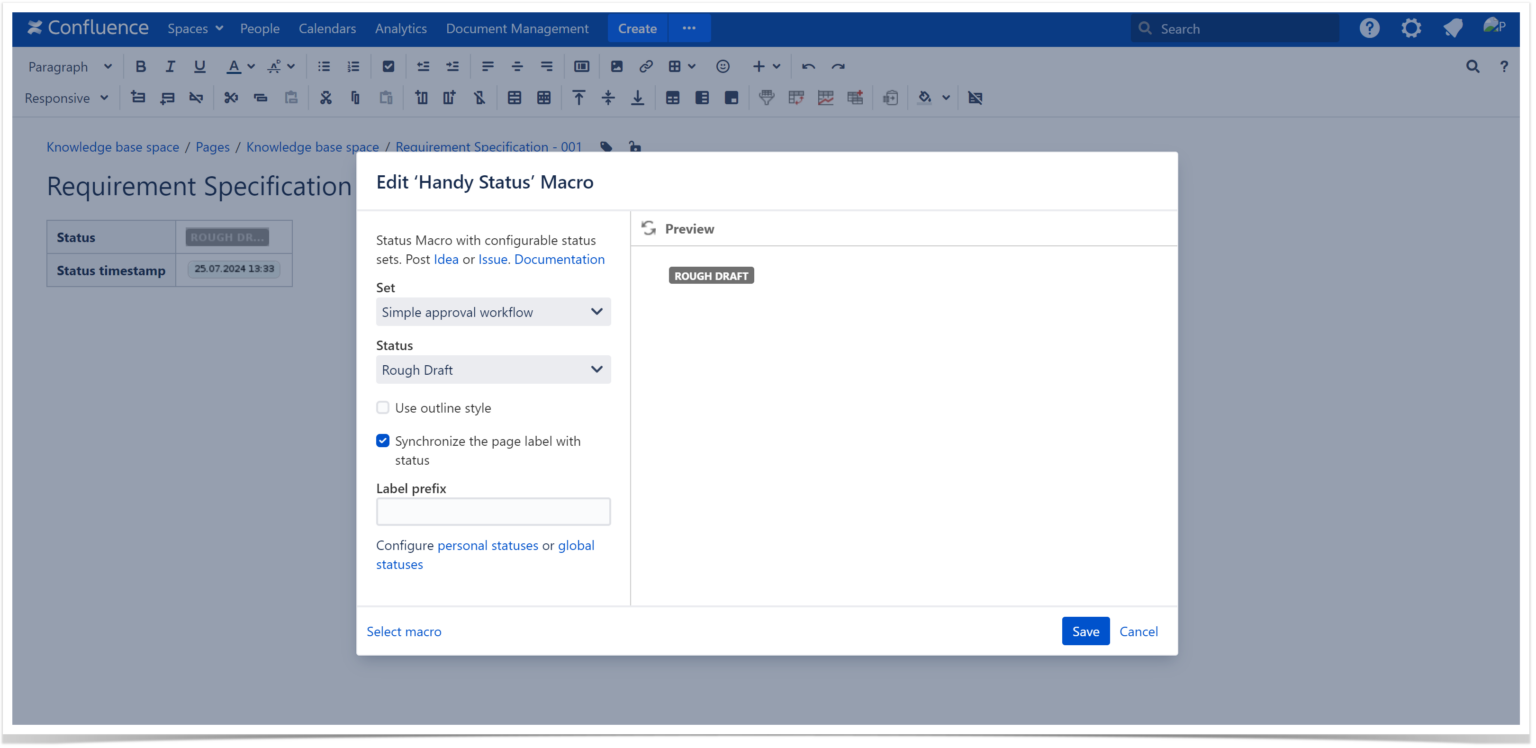1536x748 pixels.
Task: Undo the last action
Action: 808,66
